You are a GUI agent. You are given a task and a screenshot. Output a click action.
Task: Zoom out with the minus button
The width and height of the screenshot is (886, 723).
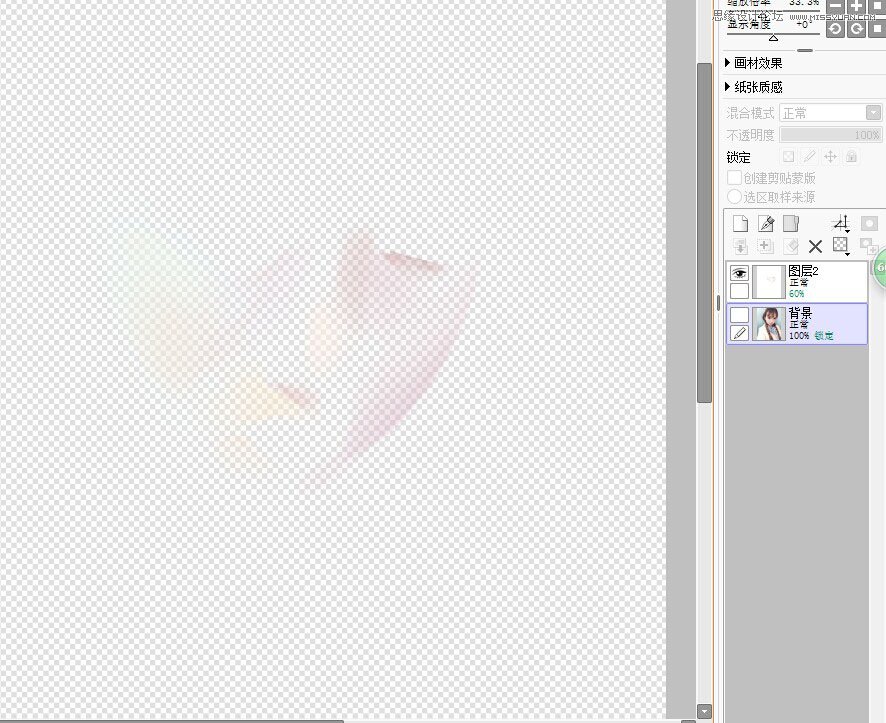(x=835, y=6)
